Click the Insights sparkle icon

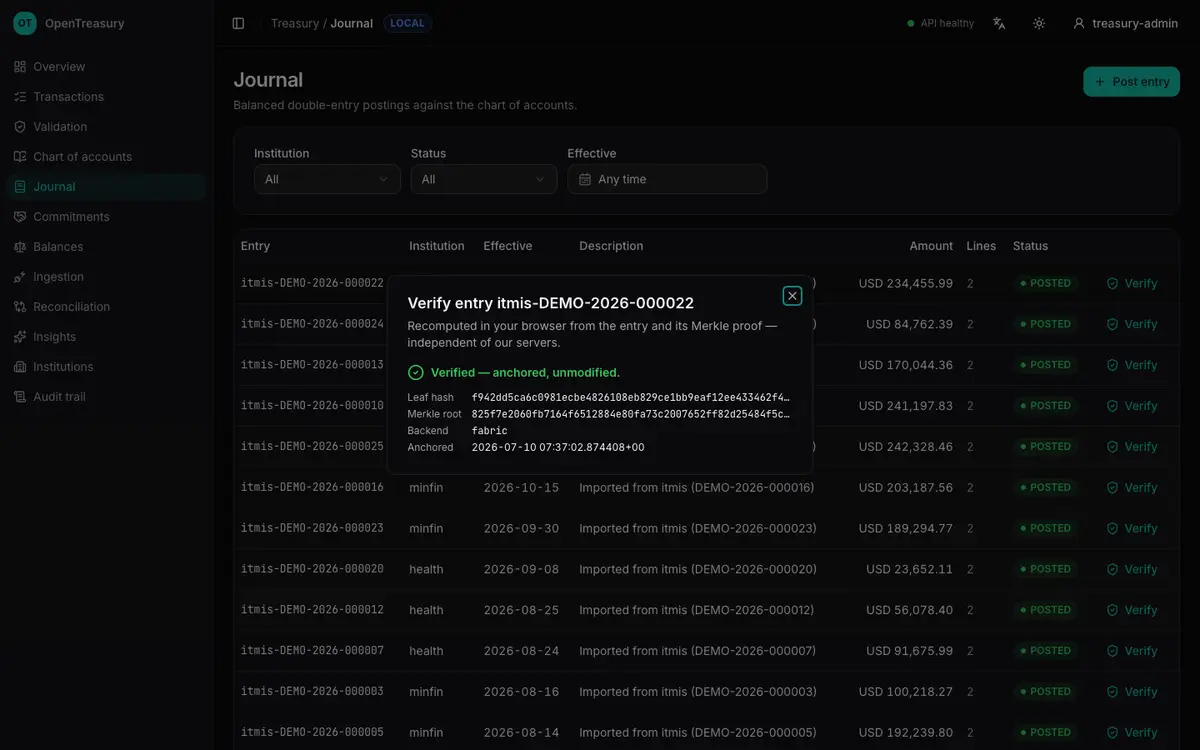20,337
